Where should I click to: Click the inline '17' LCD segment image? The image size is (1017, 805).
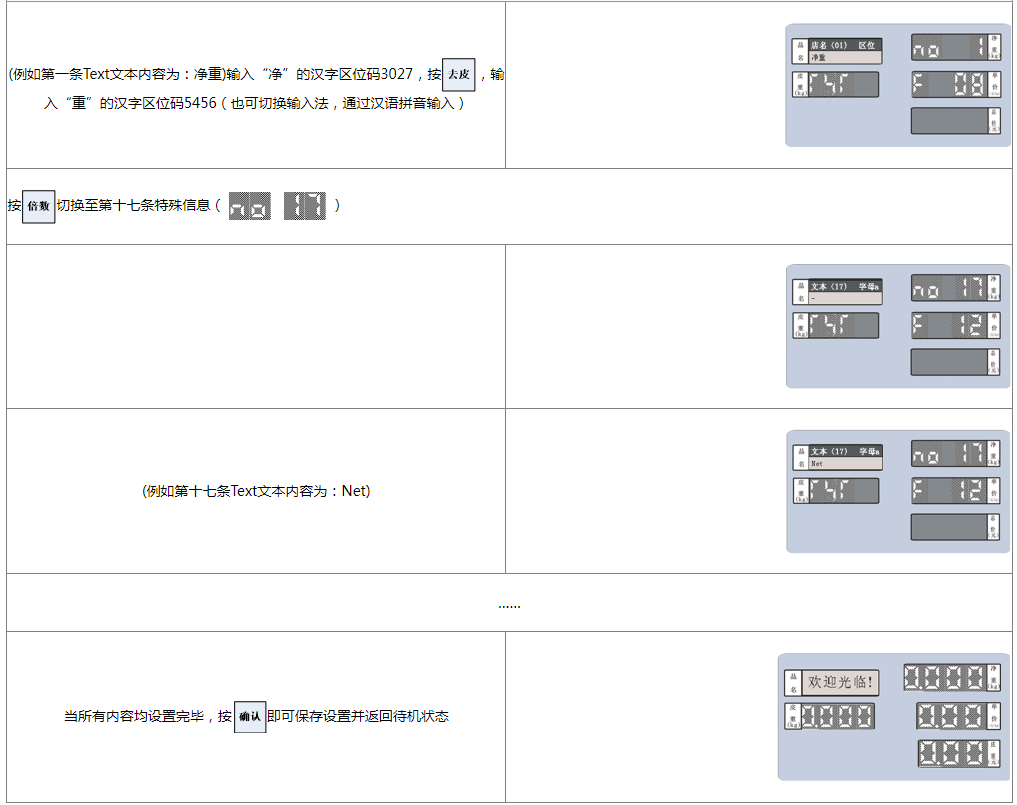pos(305,206)
